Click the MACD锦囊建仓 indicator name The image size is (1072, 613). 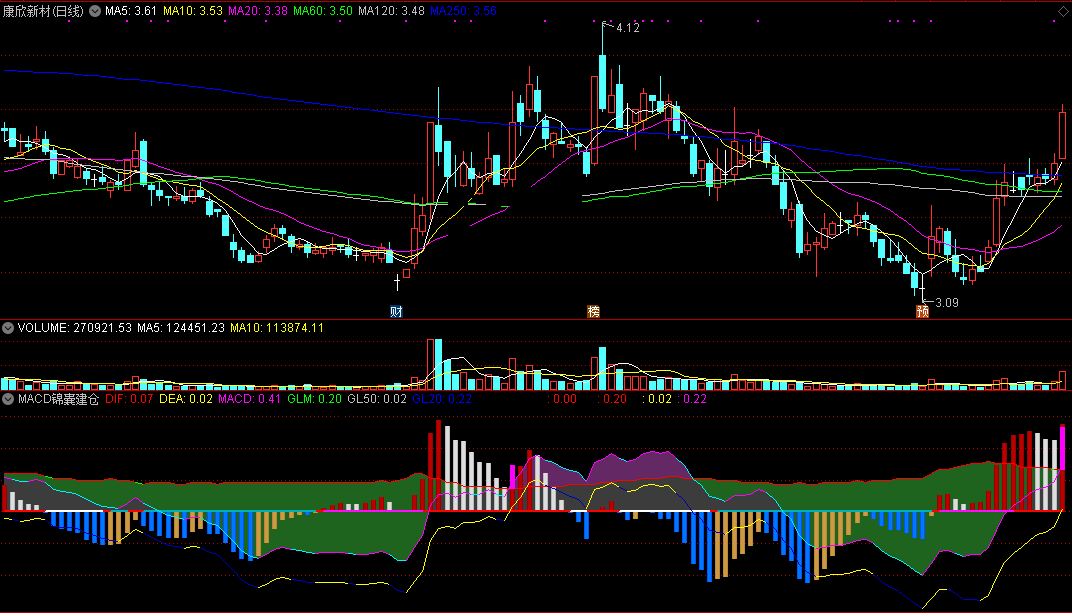coord(58,399)
